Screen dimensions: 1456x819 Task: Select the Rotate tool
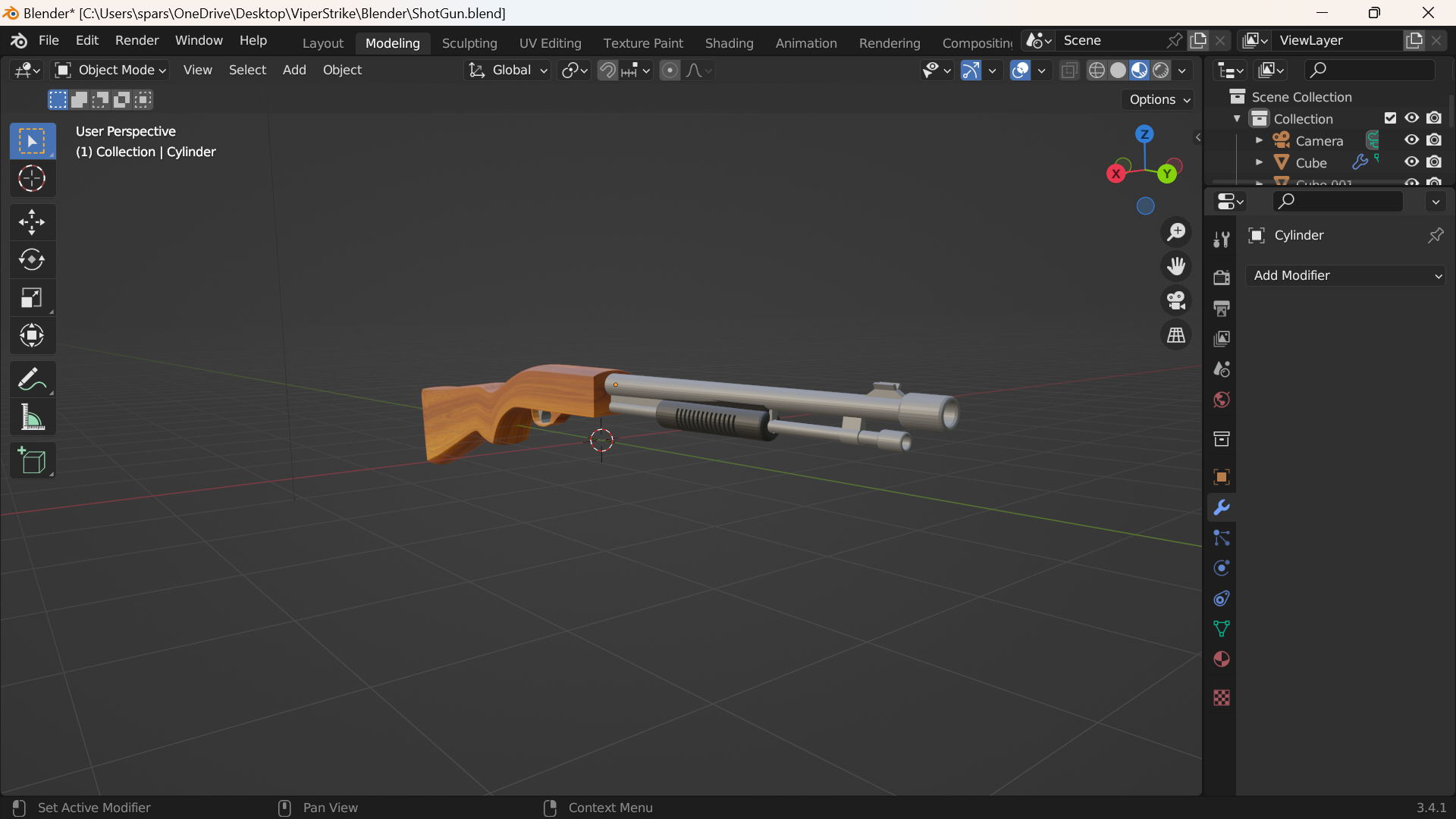[32, 259]
